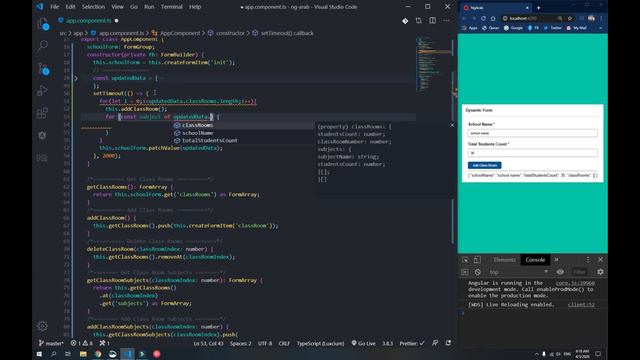
Task: Open notifications bell in the status bar
Action: (449, 343)
